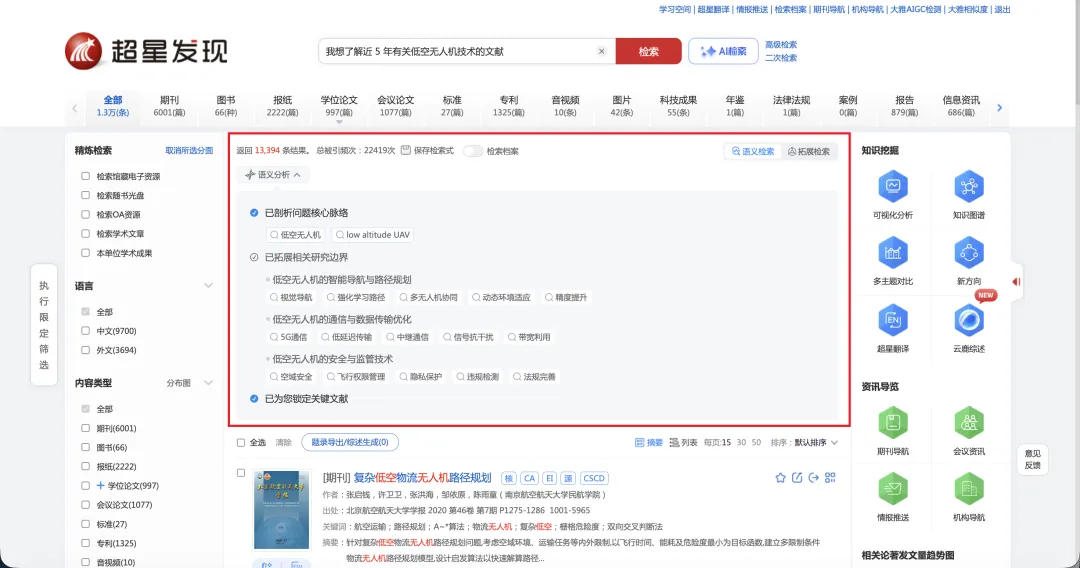Collapse the 语言 filter section

208,286
